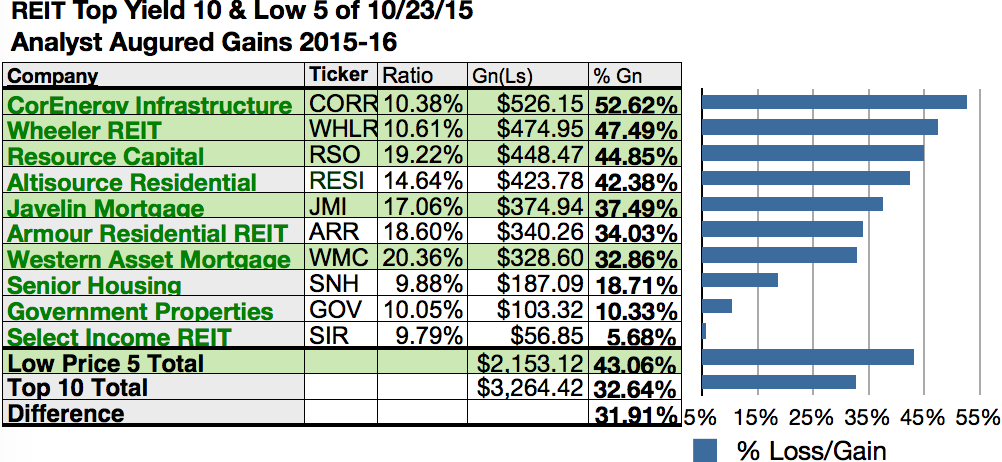1002x462 pixels.
Task: Open the Western Asset Mortgage link
Action: pyautogui.click(x=149, y=260)
